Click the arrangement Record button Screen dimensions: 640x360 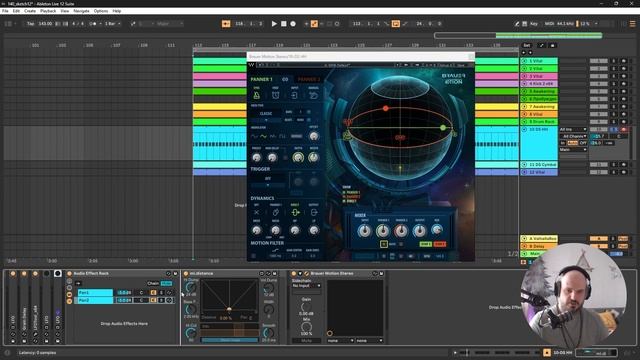click(x=293, y=24)
